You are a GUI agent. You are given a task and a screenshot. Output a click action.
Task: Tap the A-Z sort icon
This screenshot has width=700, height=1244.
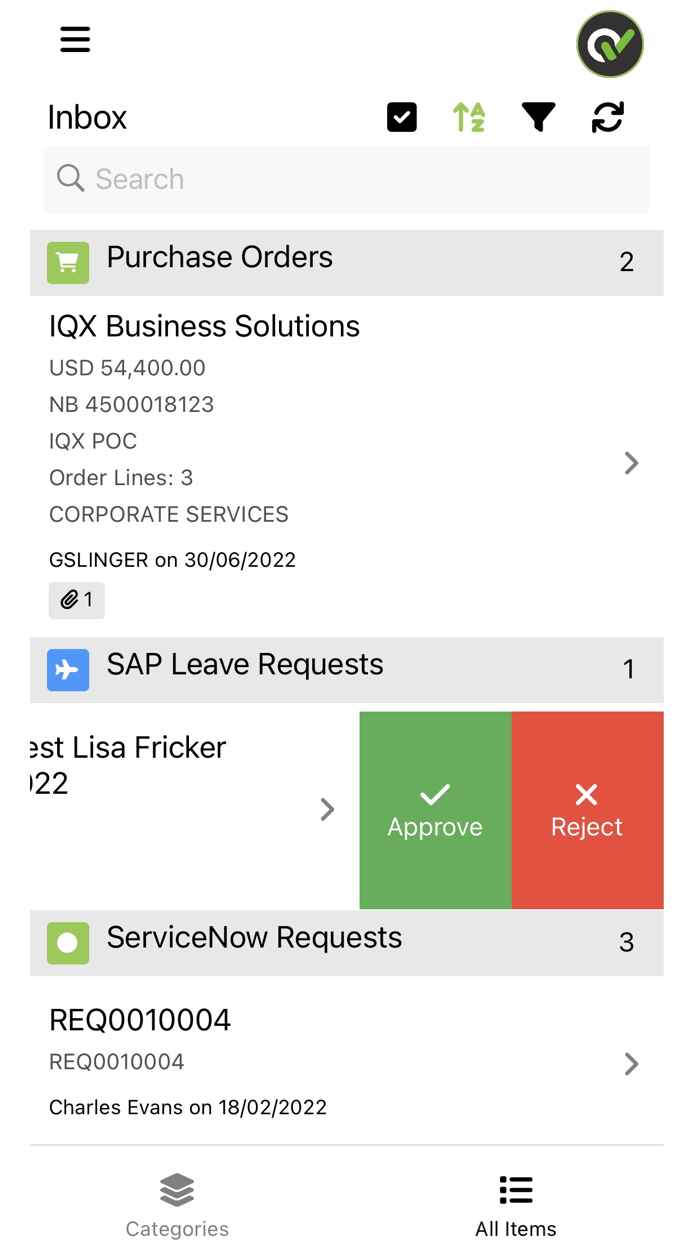pos(469,118)
